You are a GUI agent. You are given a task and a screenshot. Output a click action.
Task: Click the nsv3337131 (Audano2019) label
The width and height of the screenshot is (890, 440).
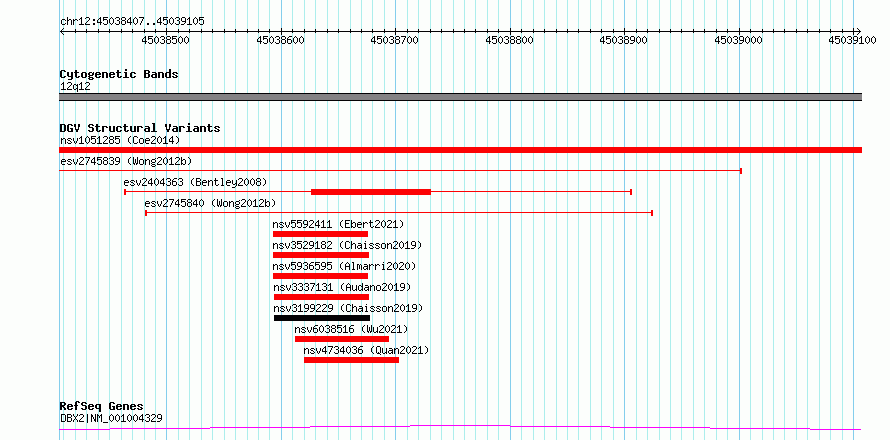[x=342, y=287]
